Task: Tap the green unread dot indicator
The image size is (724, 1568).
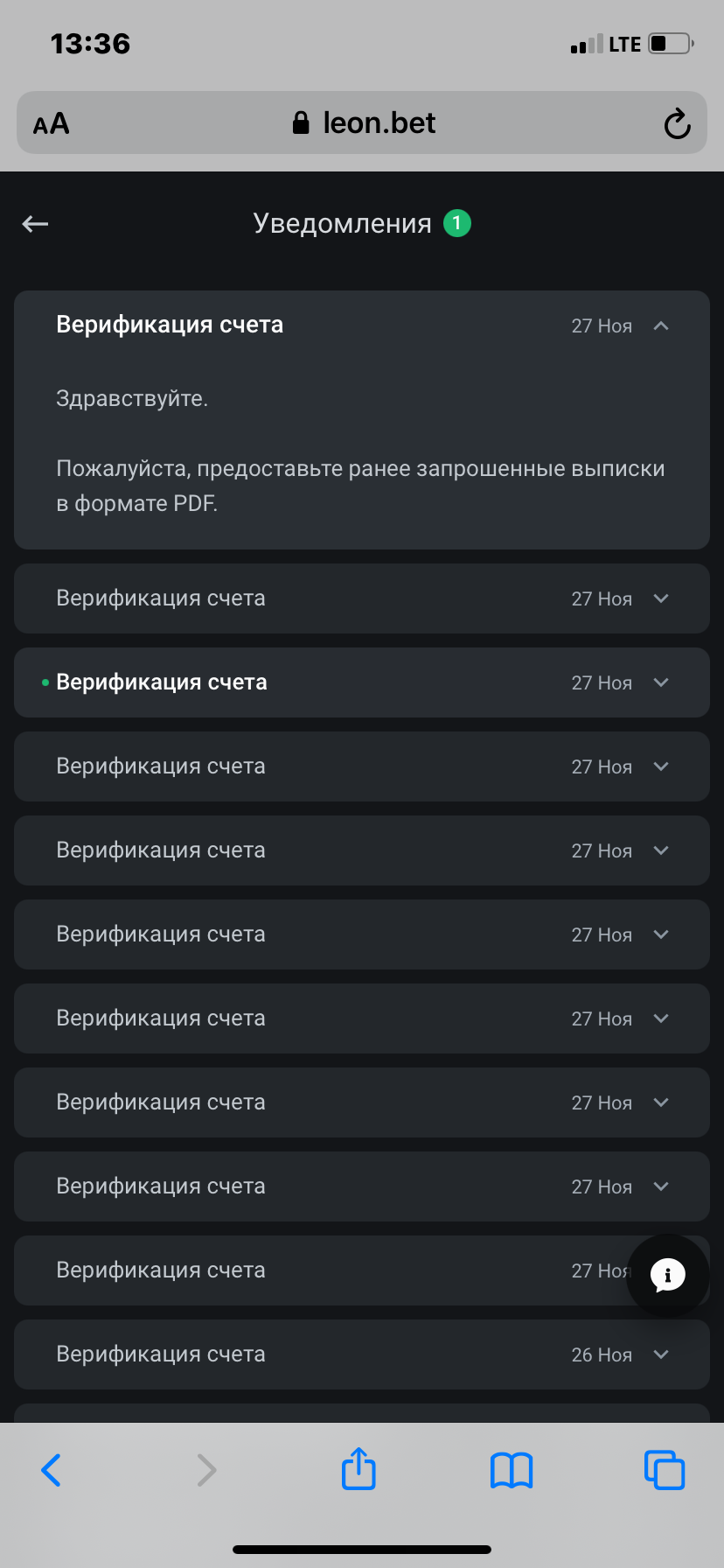Action: (x=45, y=682)
